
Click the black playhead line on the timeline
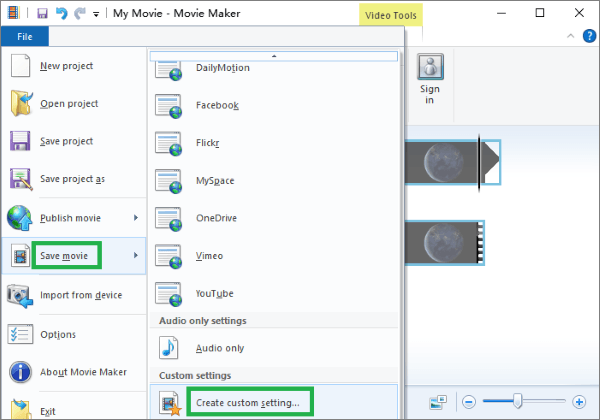point(479,163)
